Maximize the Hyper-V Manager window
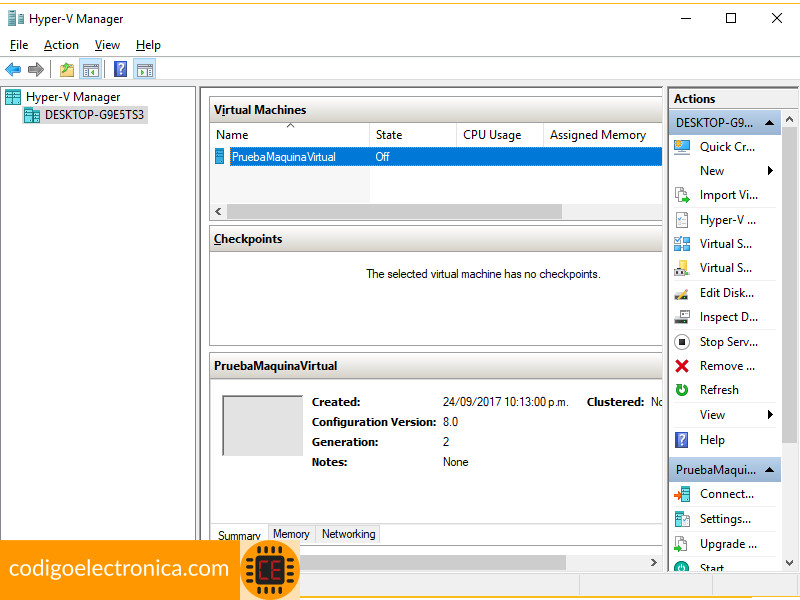Screen dimensions: 800x600 click(731, 18)
